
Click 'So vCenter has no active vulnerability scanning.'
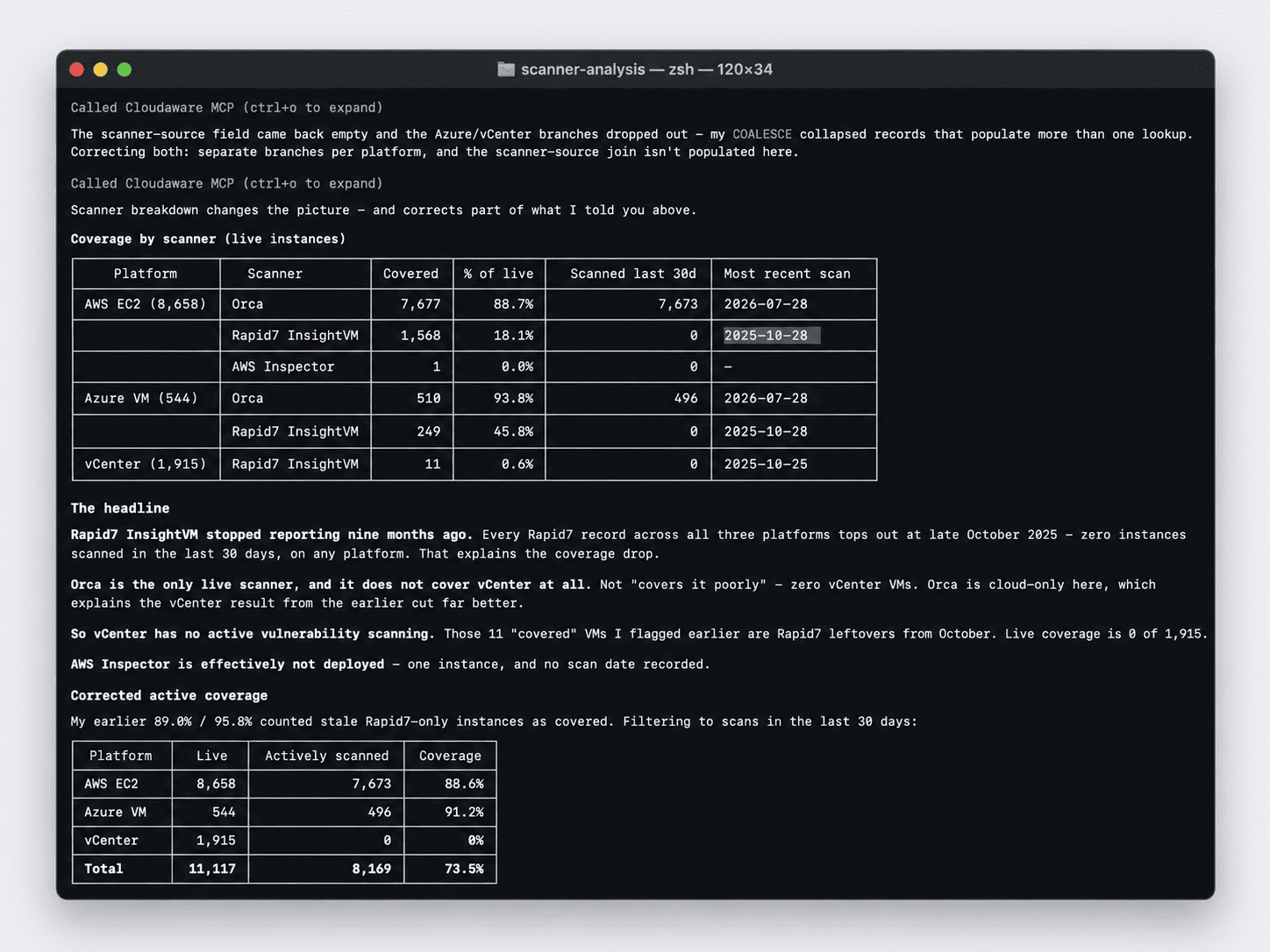pyautogui.click(x=253, y=634)
